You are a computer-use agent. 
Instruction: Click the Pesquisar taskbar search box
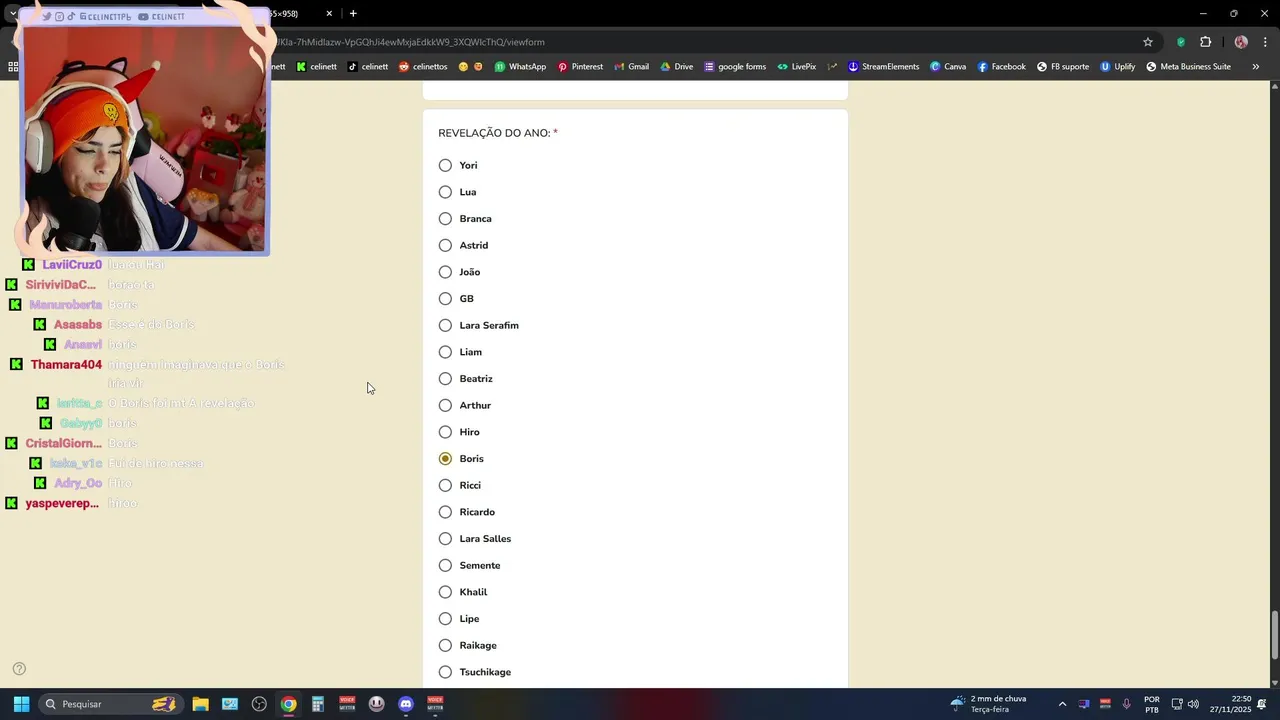(111, 704)
